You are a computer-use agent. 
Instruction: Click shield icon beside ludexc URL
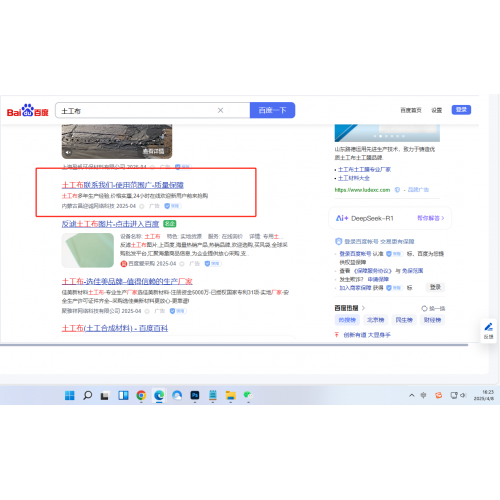pos(397,190)
